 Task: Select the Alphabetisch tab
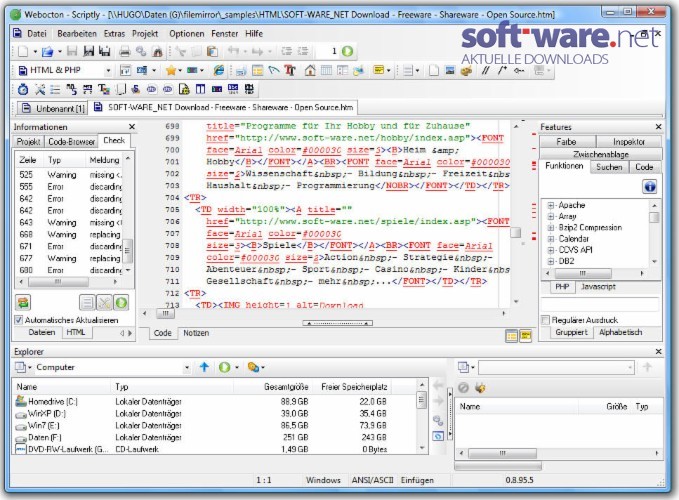620,332
